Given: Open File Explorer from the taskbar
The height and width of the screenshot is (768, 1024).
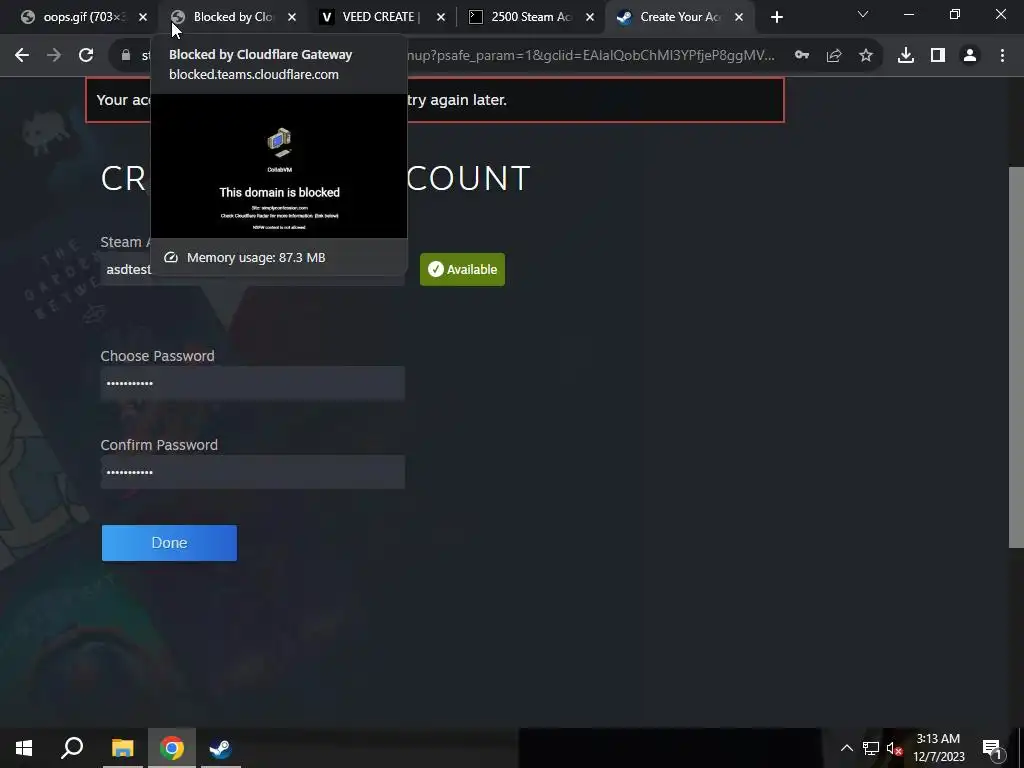Looking at the screenshot, I should (122, 748).
